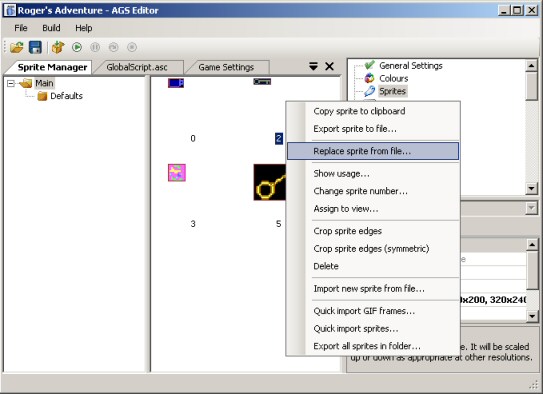Switch to the GlobalScript.asc tab
Screen dimensions: 543x394
point(137,67)
